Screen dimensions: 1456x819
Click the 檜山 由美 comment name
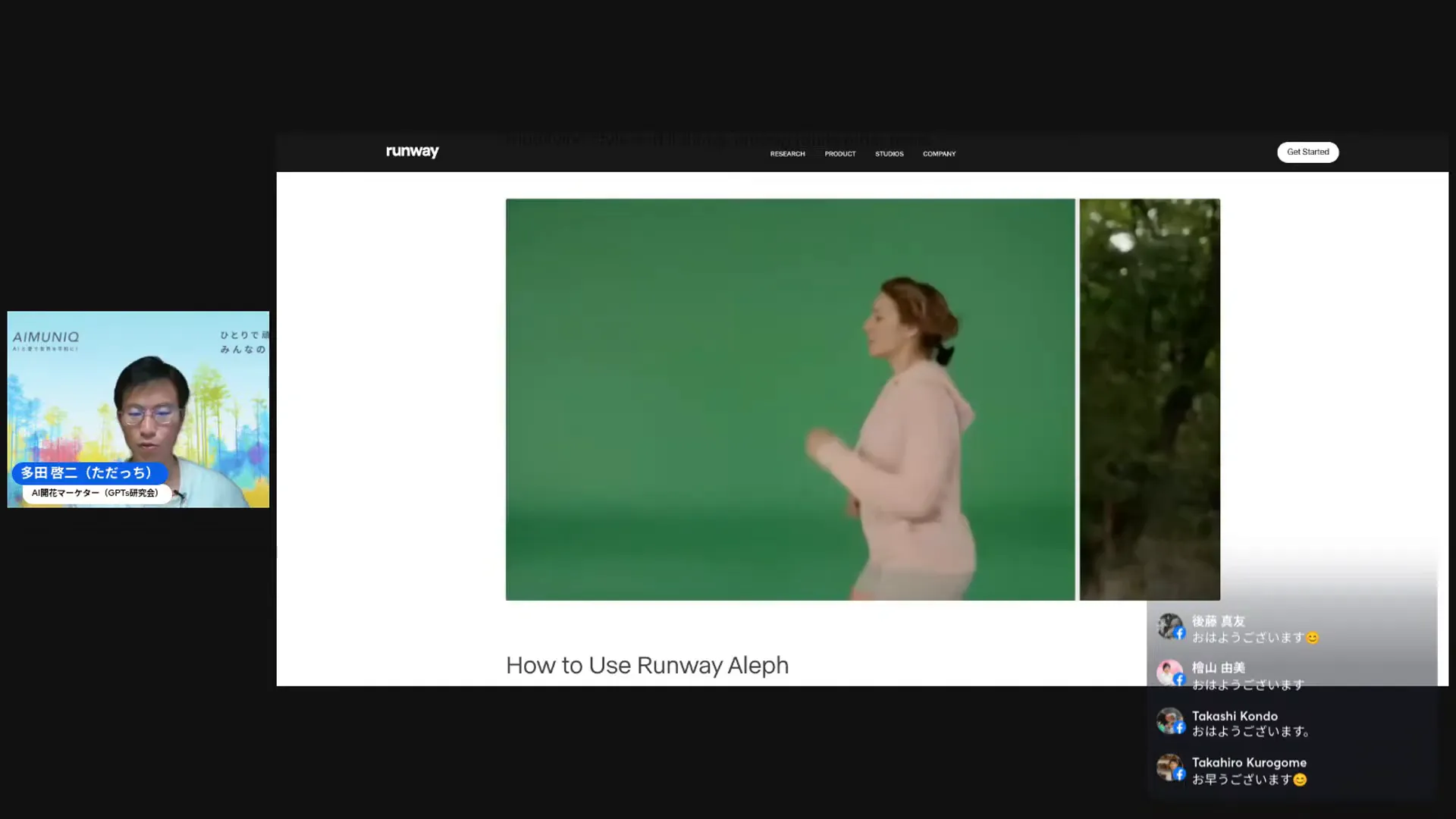[x=1218, y=667]
